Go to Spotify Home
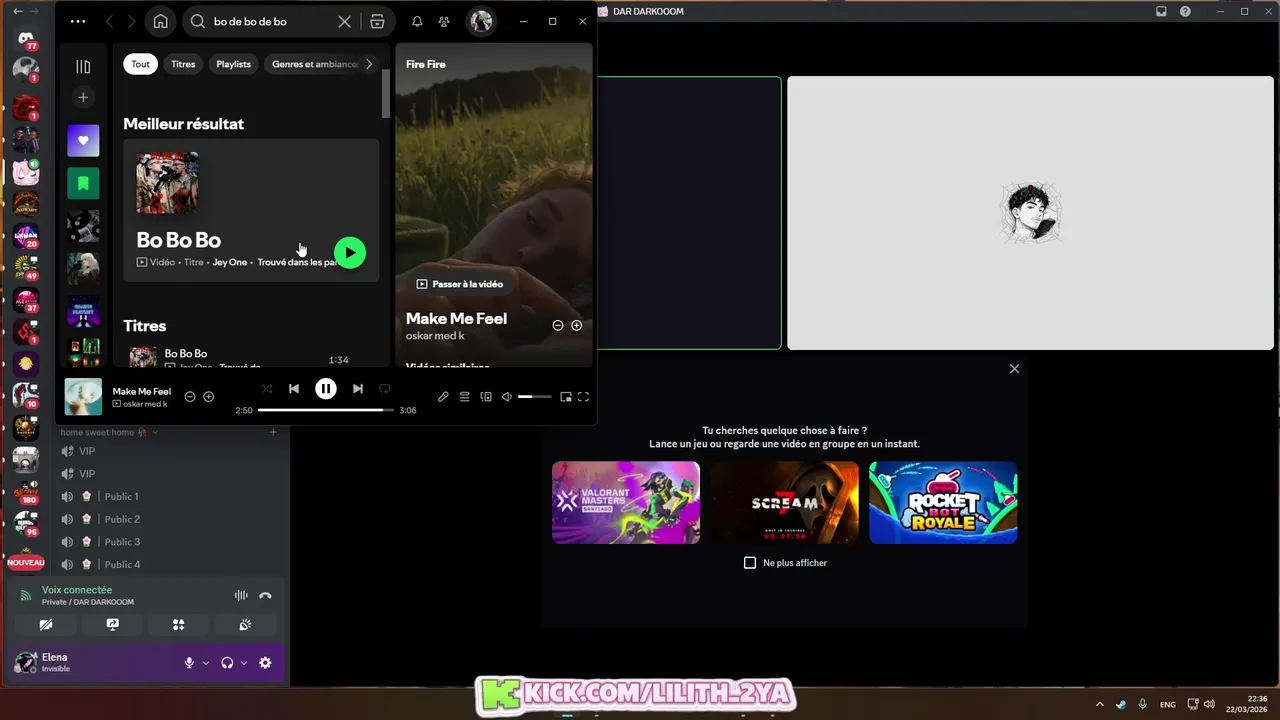The image size is (1280, 720). [x=160, y=21]
